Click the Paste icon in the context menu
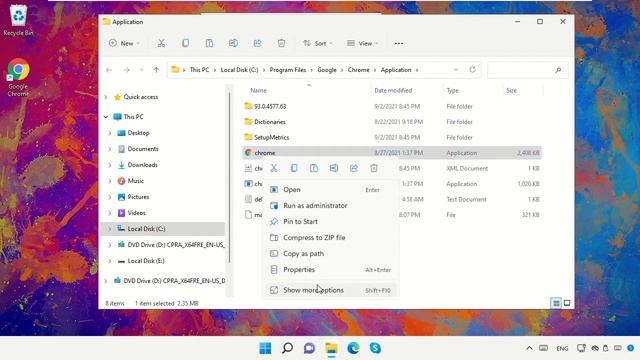 click(314, 168)
